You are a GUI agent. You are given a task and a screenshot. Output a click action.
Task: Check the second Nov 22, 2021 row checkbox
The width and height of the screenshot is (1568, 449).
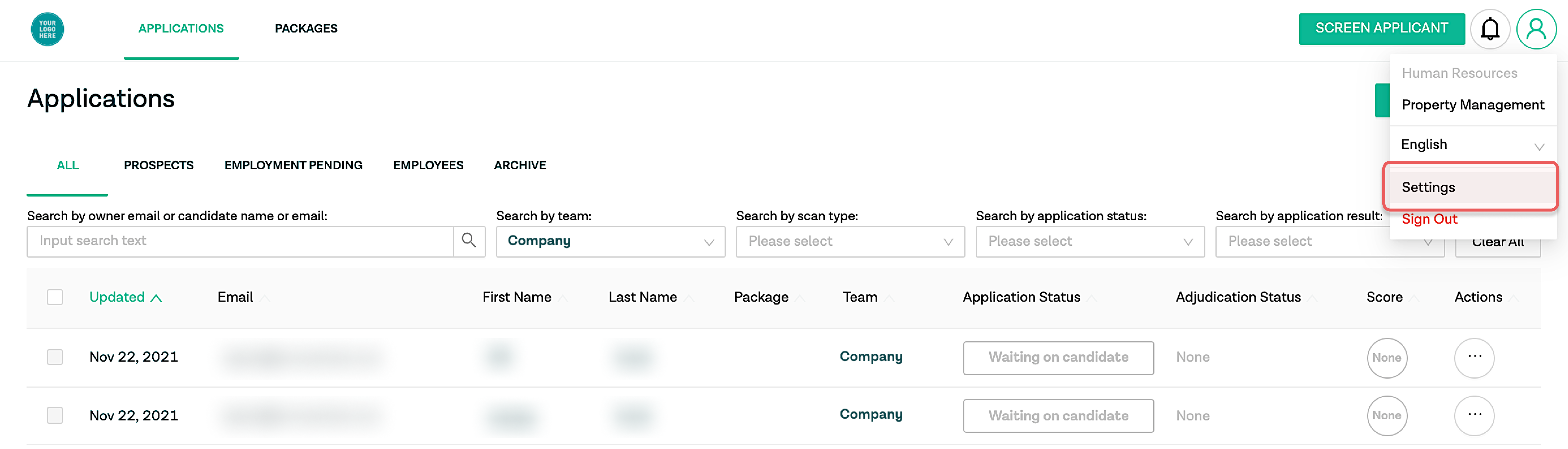tap(55, 416)
